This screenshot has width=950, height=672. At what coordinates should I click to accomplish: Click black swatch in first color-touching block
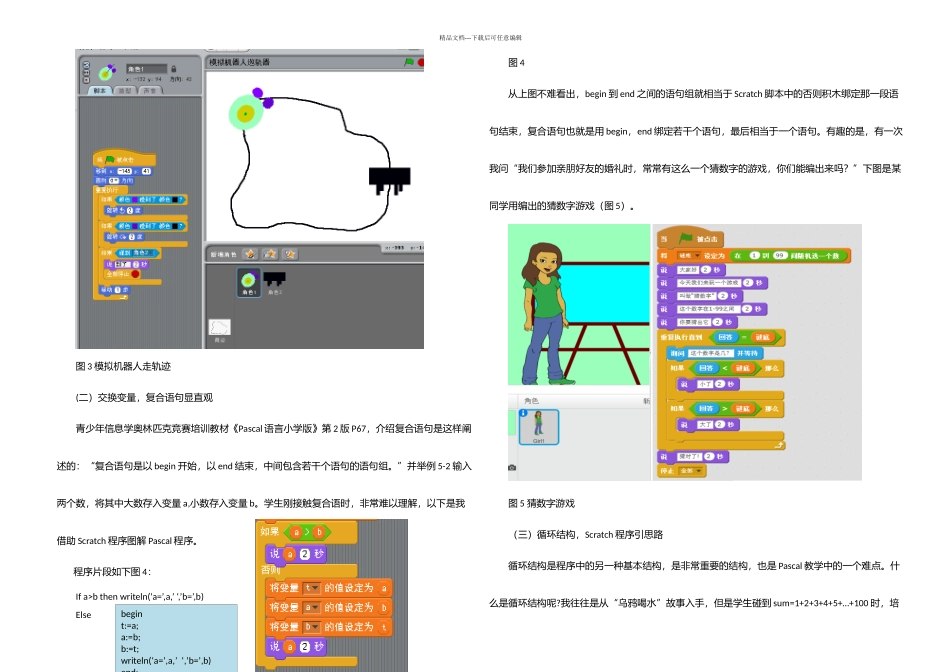coord(175,199)
